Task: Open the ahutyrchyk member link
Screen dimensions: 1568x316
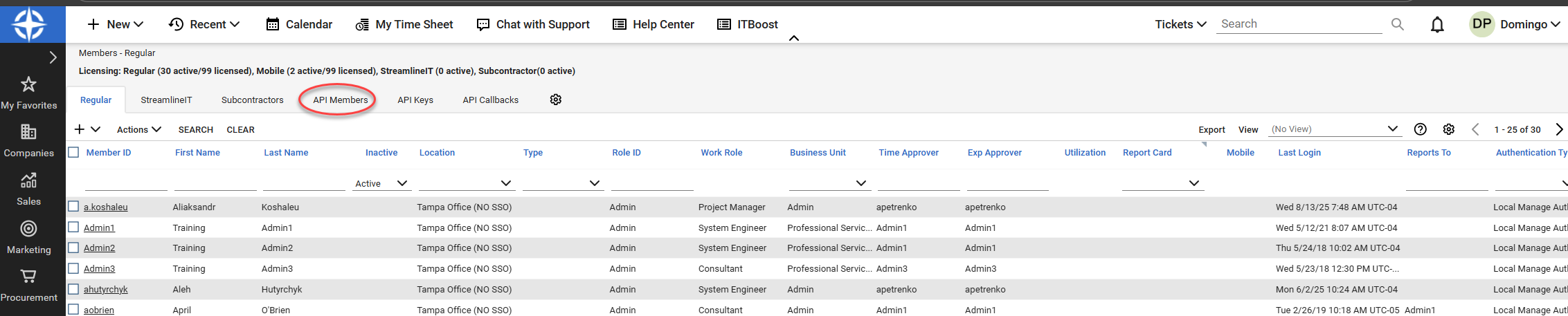Action: click(x=105, y=289)
